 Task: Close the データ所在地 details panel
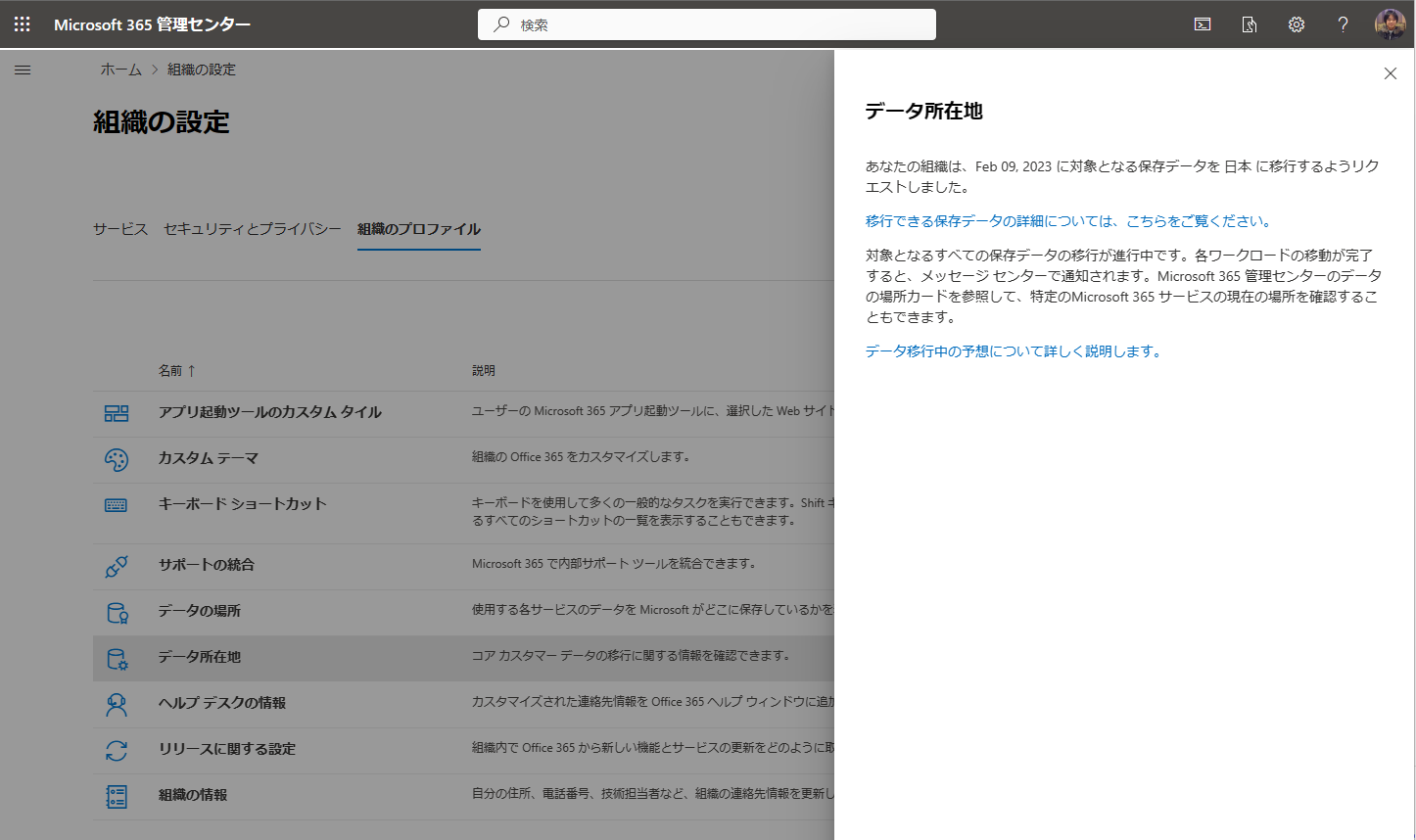click(1390, 72)
